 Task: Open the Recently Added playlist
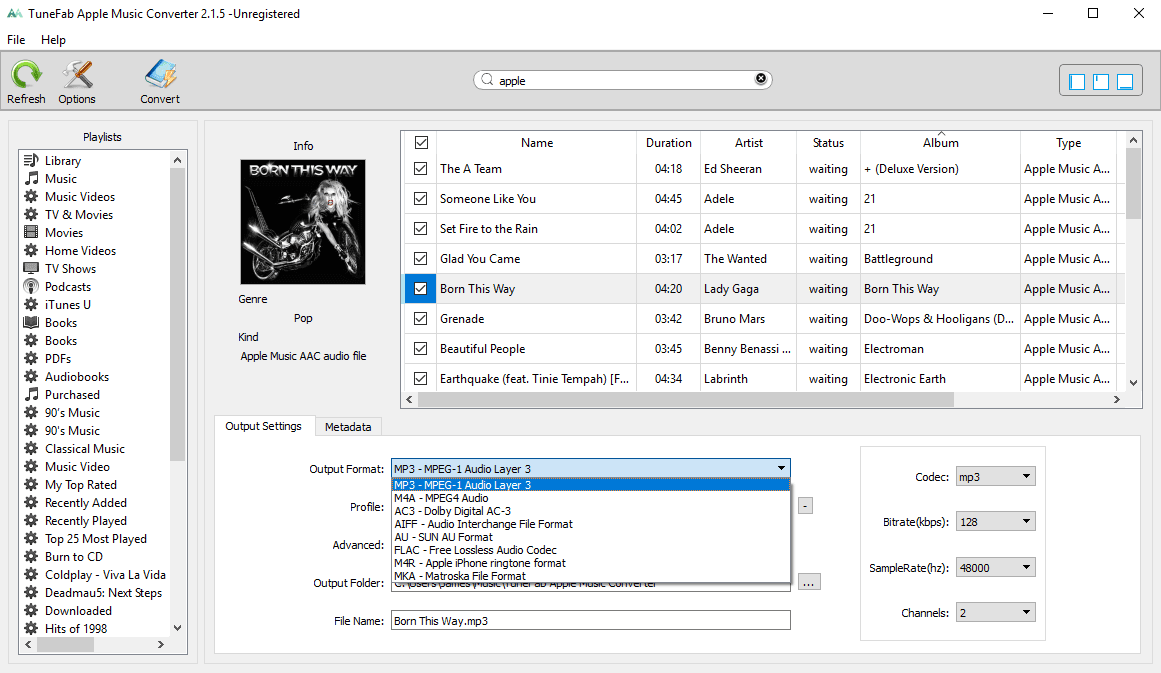pos(85,503)
